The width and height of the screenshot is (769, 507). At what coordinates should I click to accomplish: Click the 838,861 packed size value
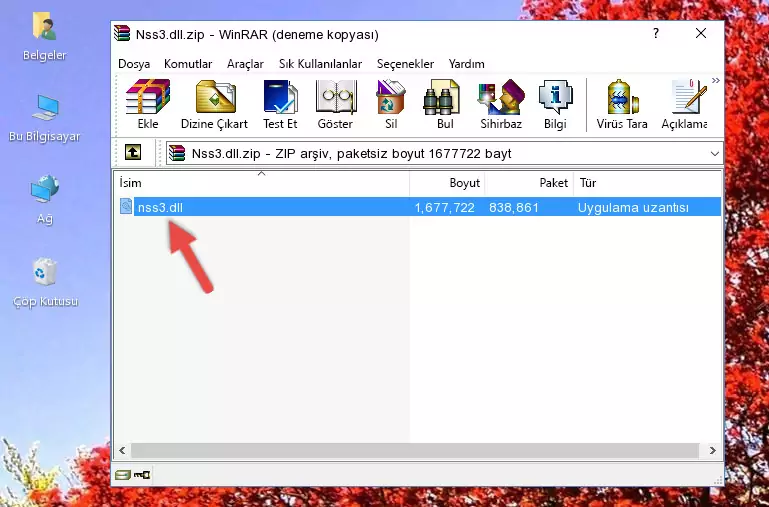(513, 207)
